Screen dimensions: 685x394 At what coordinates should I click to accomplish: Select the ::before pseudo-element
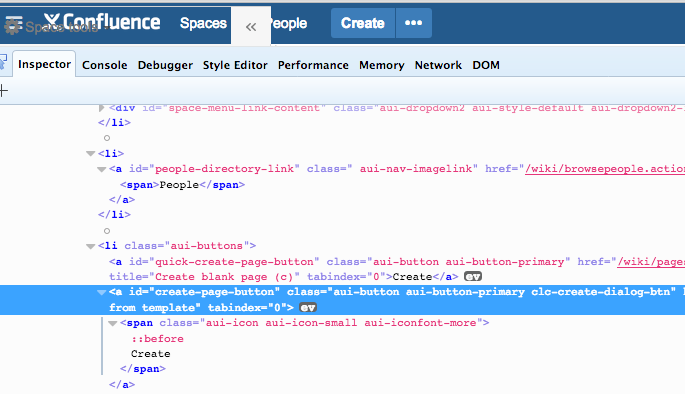(157, 339)
